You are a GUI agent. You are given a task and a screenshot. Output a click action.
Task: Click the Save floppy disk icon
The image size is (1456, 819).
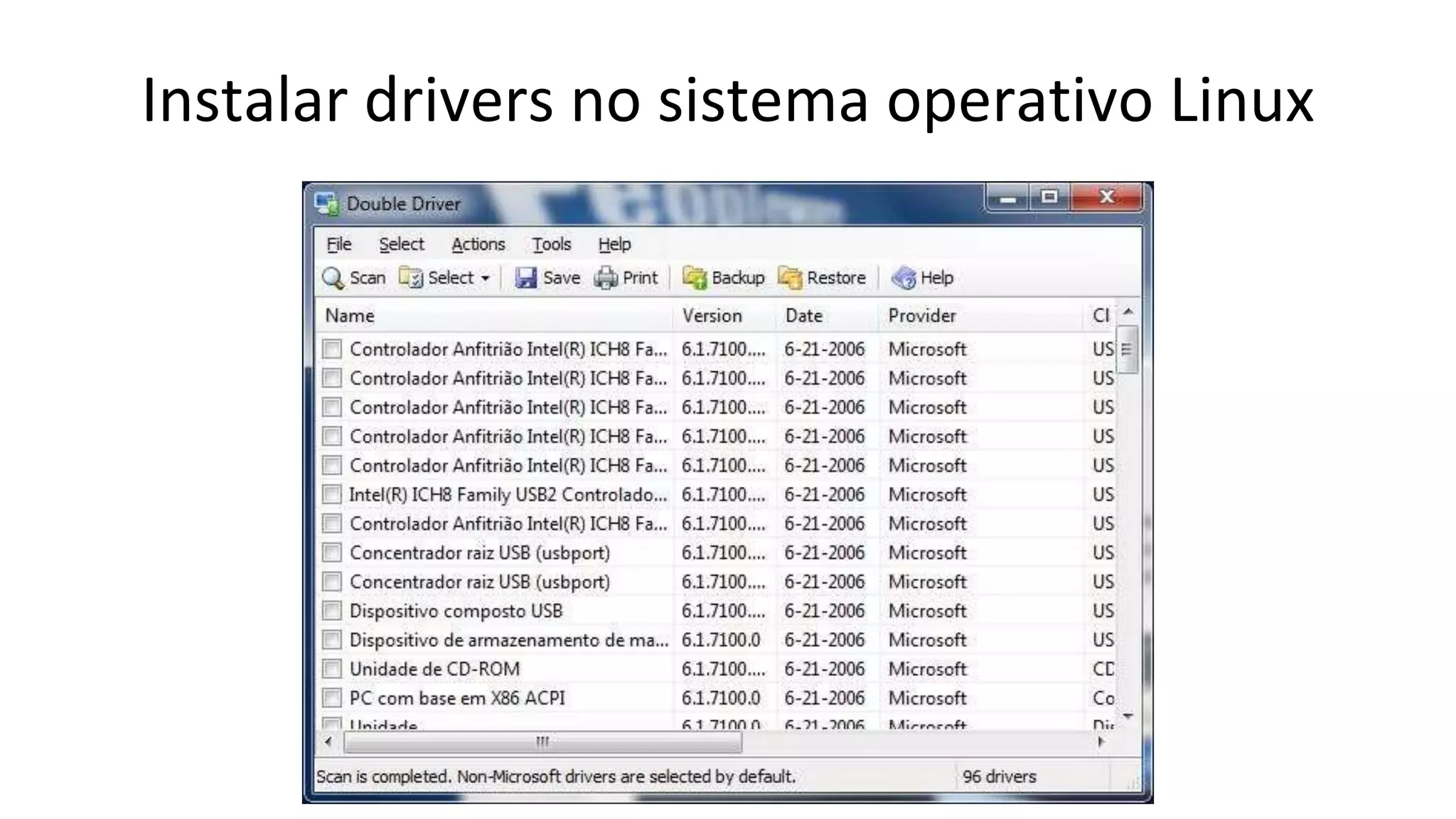525,278
